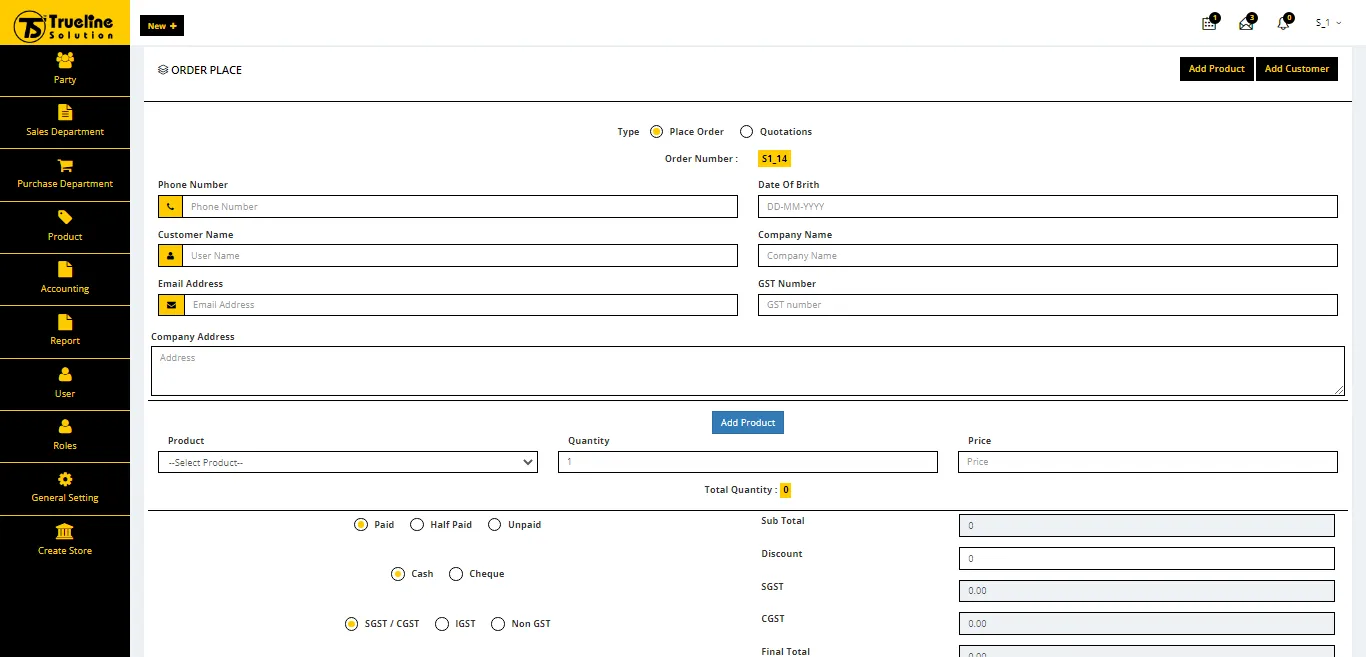Go to Sales Department menu label

pos(65,132)
